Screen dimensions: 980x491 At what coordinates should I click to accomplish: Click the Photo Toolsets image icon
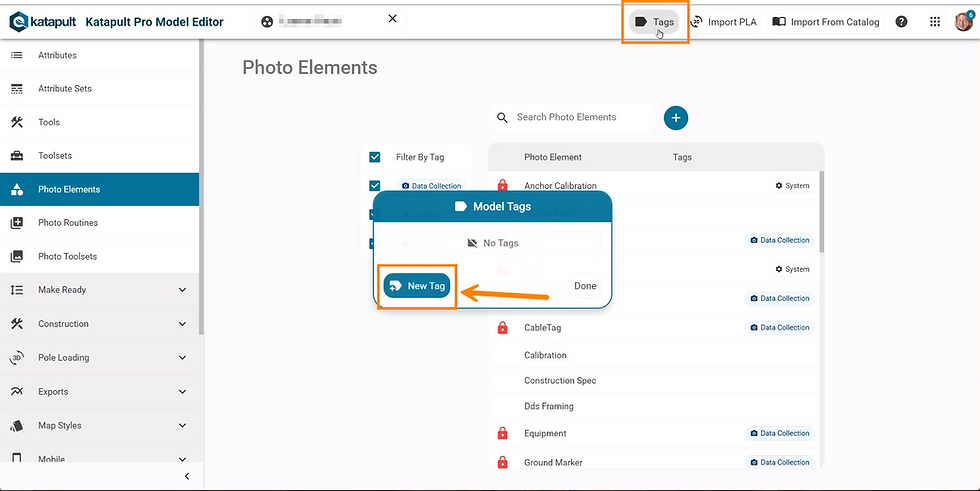[x=17, y=256]
